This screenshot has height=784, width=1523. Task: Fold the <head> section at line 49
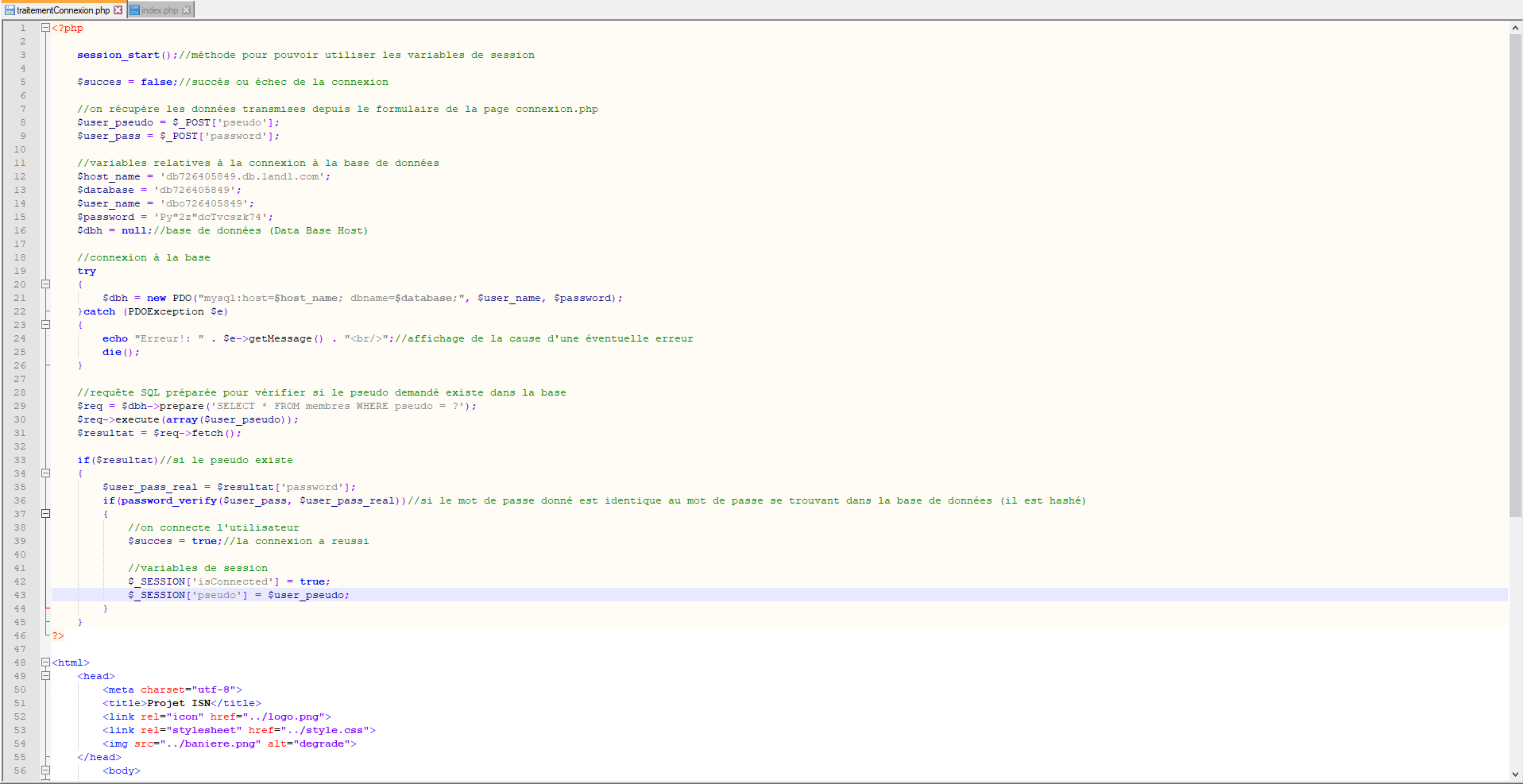point(45,676)
